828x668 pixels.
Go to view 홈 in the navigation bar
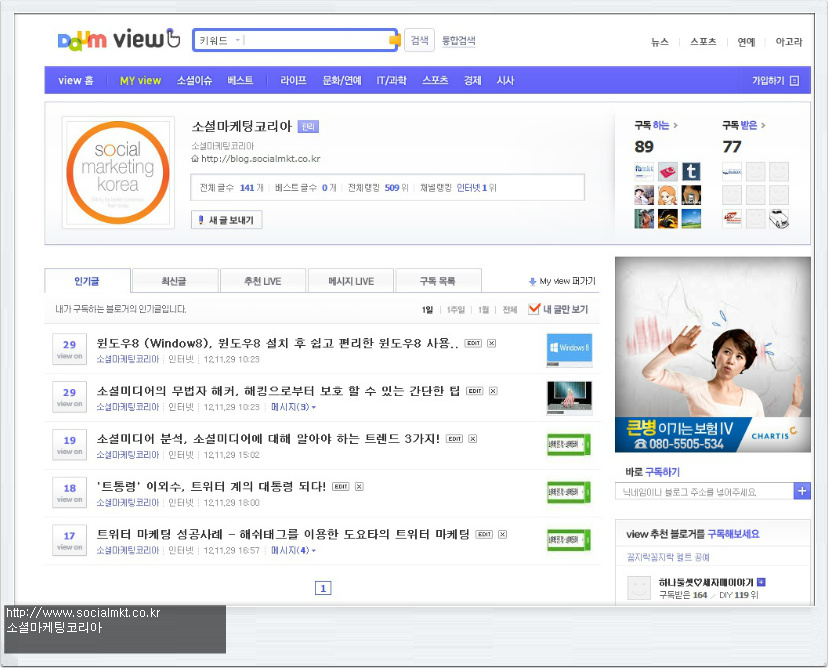(x=76, y=81)
